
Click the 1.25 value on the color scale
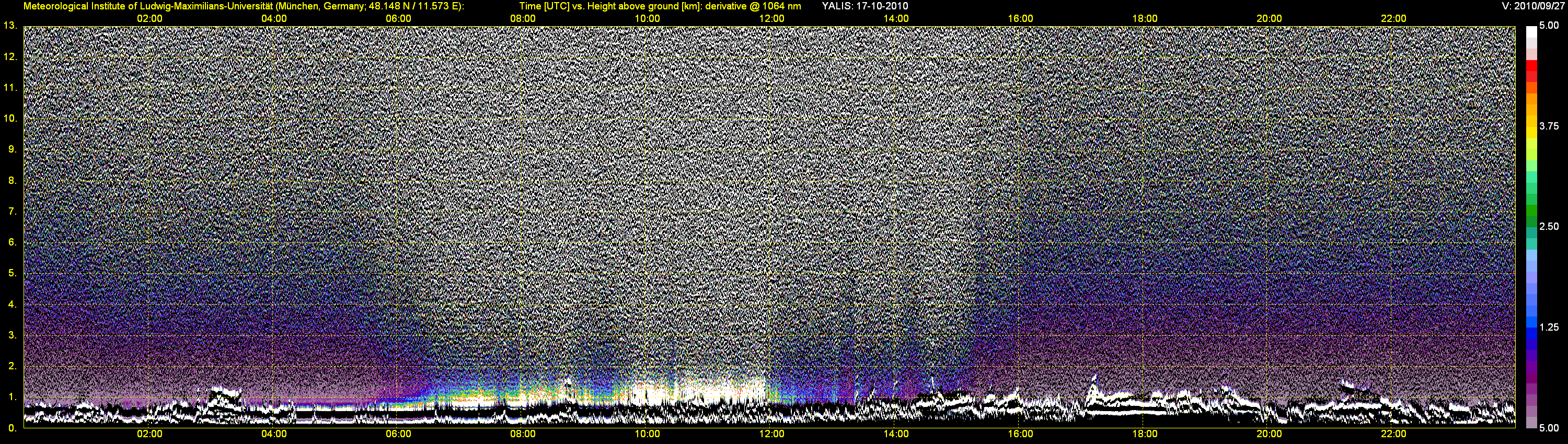pyautogui.click(x=1549, y=327)
